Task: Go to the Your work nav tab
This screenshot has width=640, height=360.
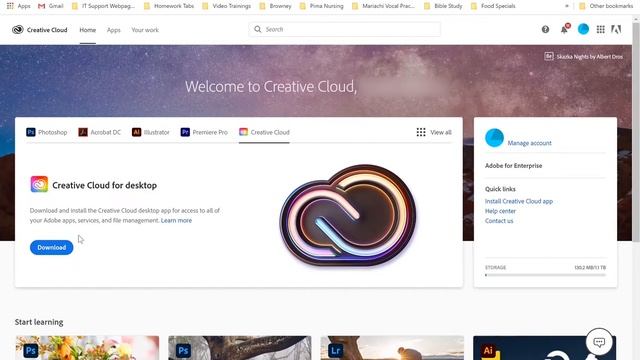Action: pos(145,30)
